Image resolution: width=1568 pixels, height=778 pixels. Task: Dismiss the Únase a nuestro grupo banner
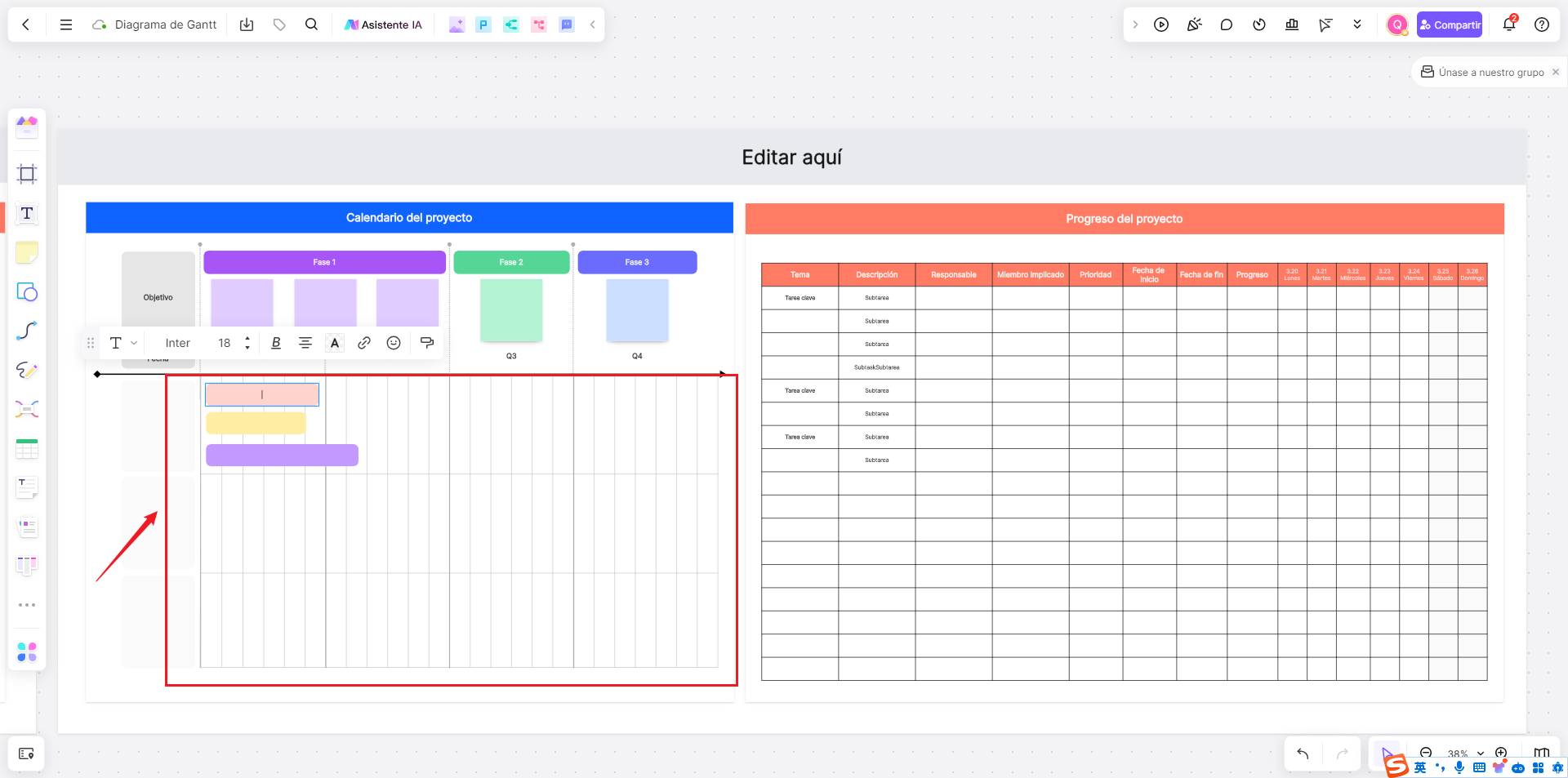point(1556,72)
